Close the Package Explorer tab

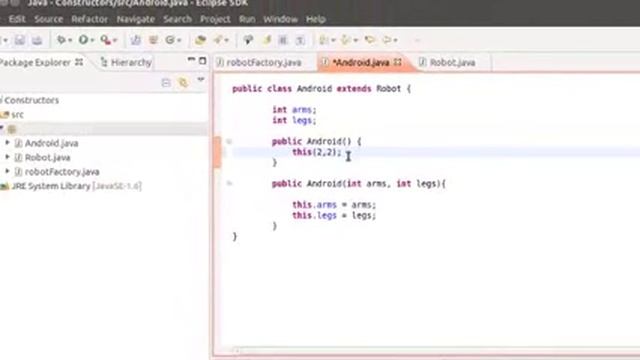pos(79,62)
